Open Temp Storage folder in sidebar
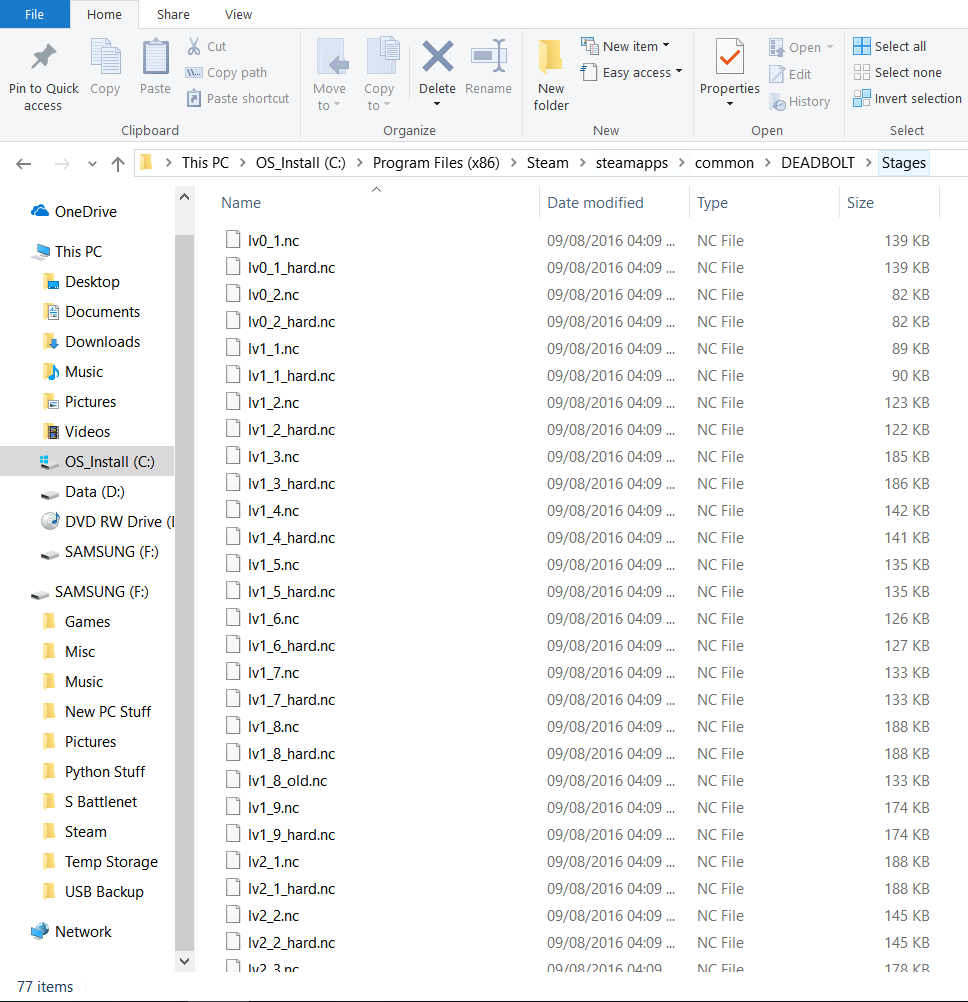The height and width of the screenshot is (1002, 968). click(x=100, y=862)
